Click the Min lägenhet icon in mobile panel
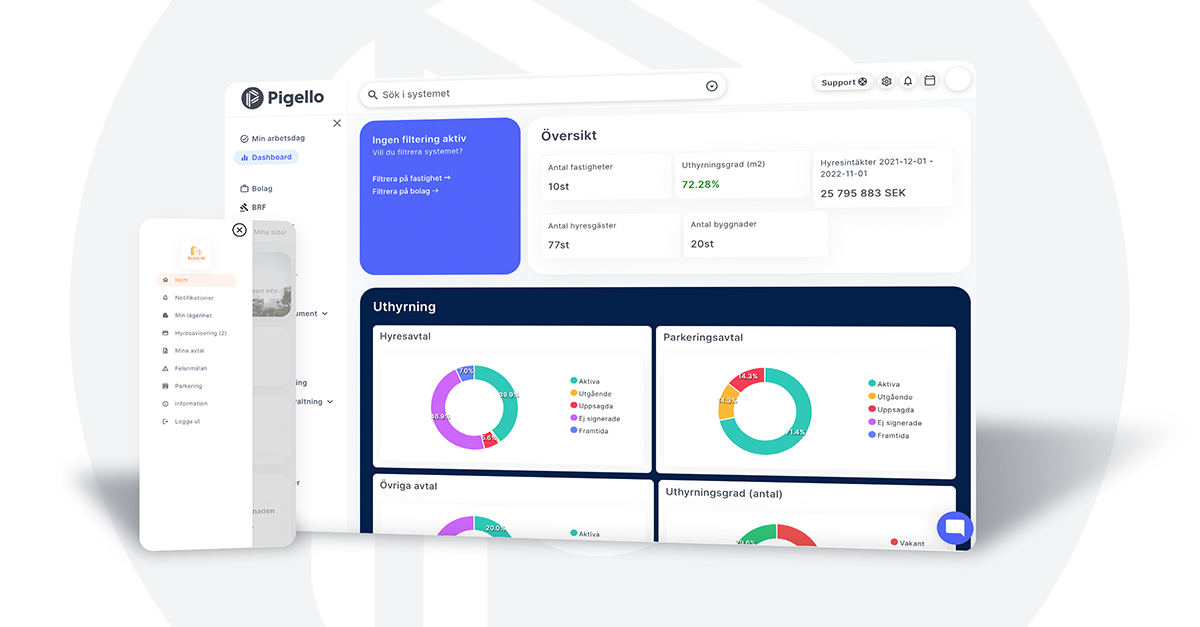 coord(165,315)
